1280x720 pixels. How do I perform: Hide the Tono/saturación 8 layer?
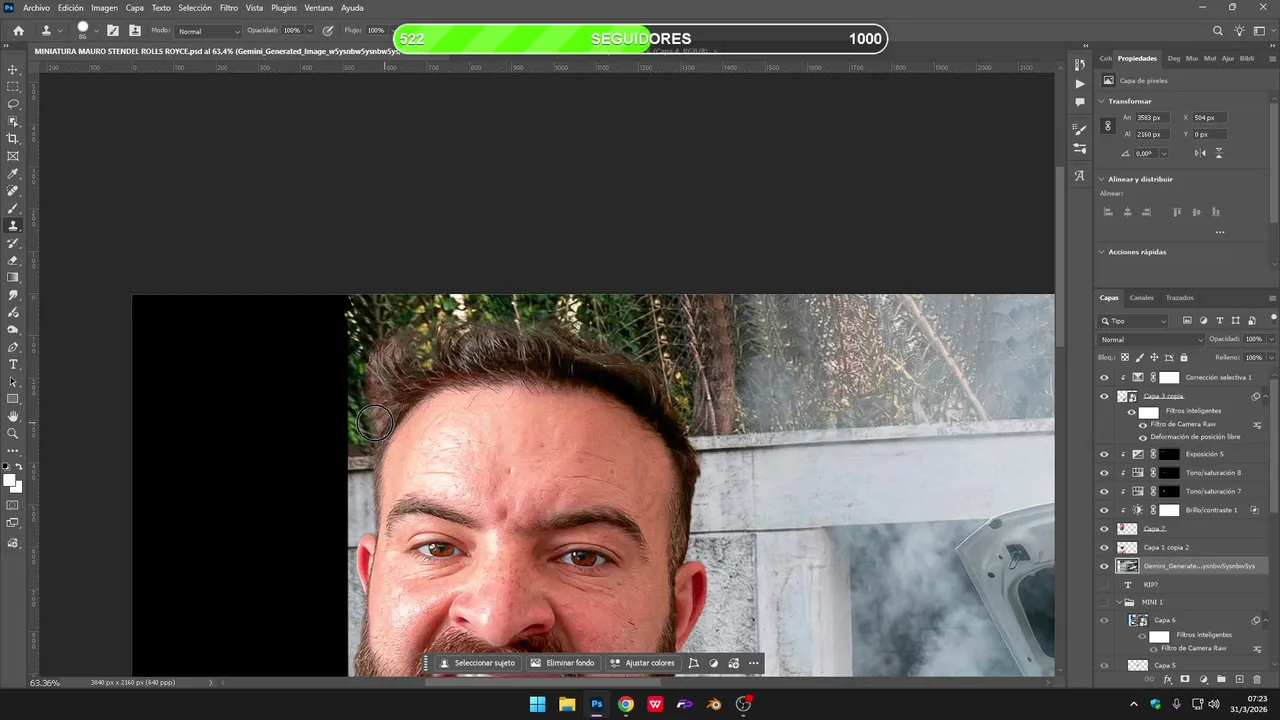[x=1104, y=473]
